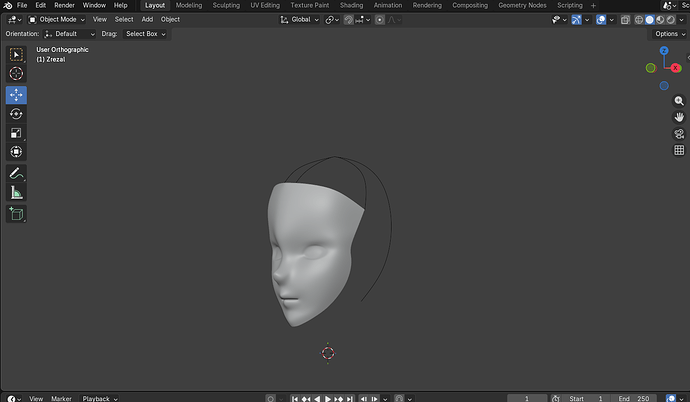Click the zoom magnifier icon in viewport
Image resolution: width=690 pixels, height=402 pixels.
(679, 101)
